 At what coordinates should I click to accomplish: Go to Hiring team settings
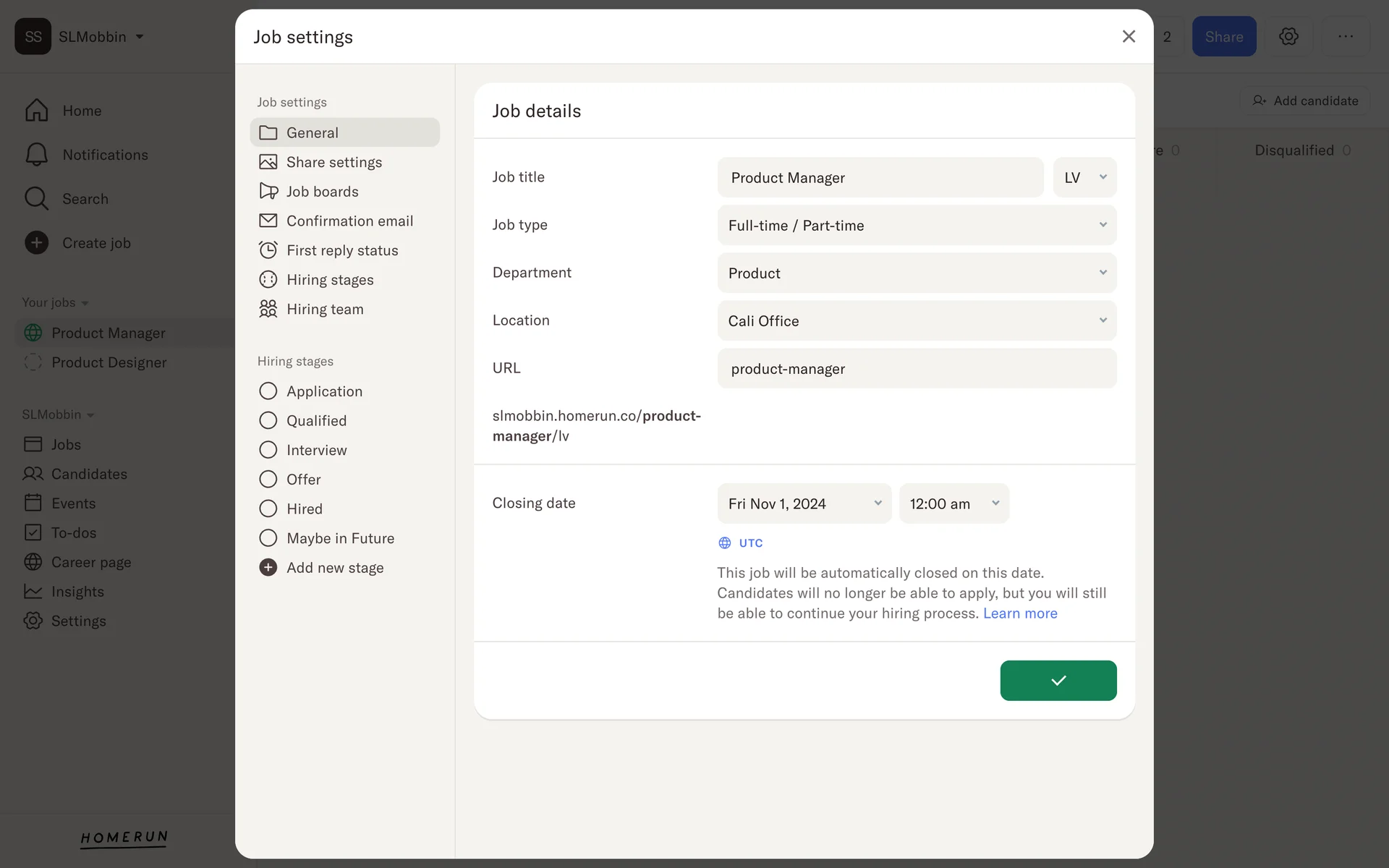pyautogui.click(x=324, y=309)
